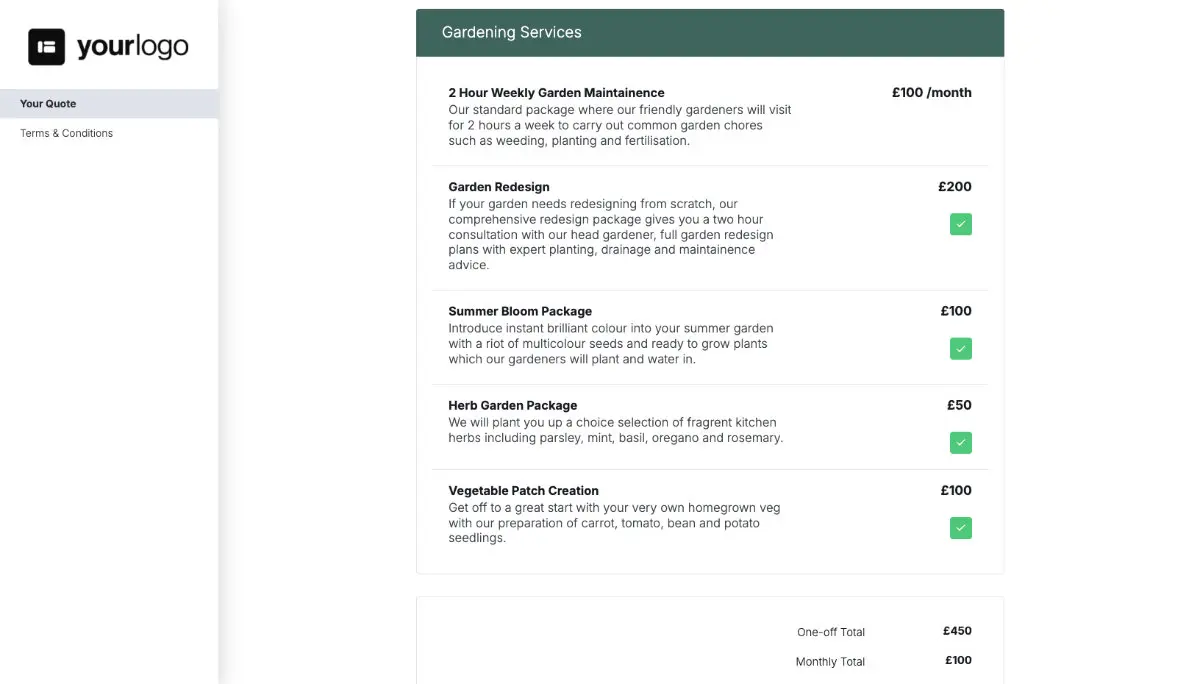
Task: Click the Gardening Services header bar
Action: 710,32
